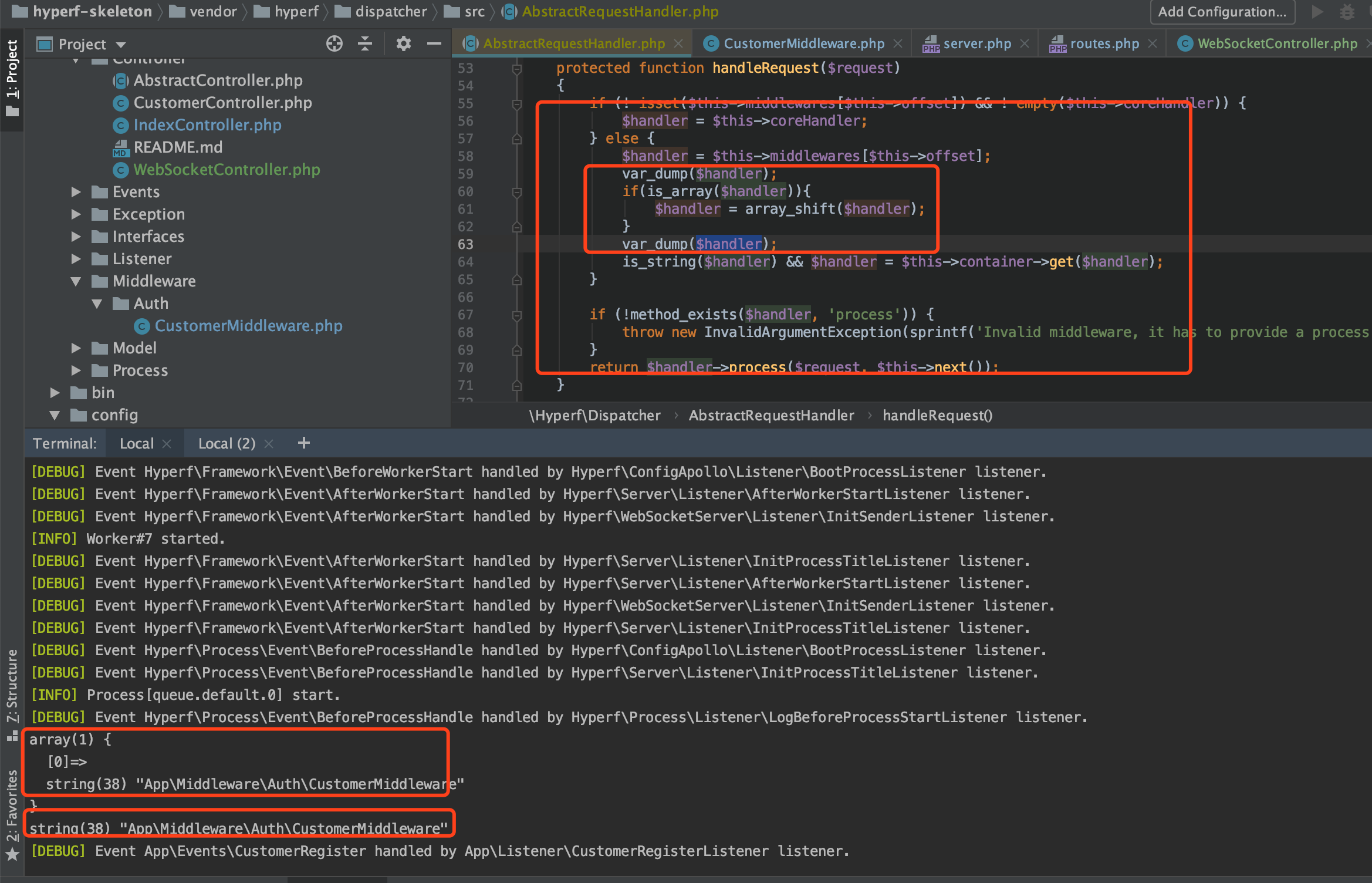This screenshot has width=1372, height=883.
Task: Click the PHP icon on the server.php tab
Action: coord(931,43)
